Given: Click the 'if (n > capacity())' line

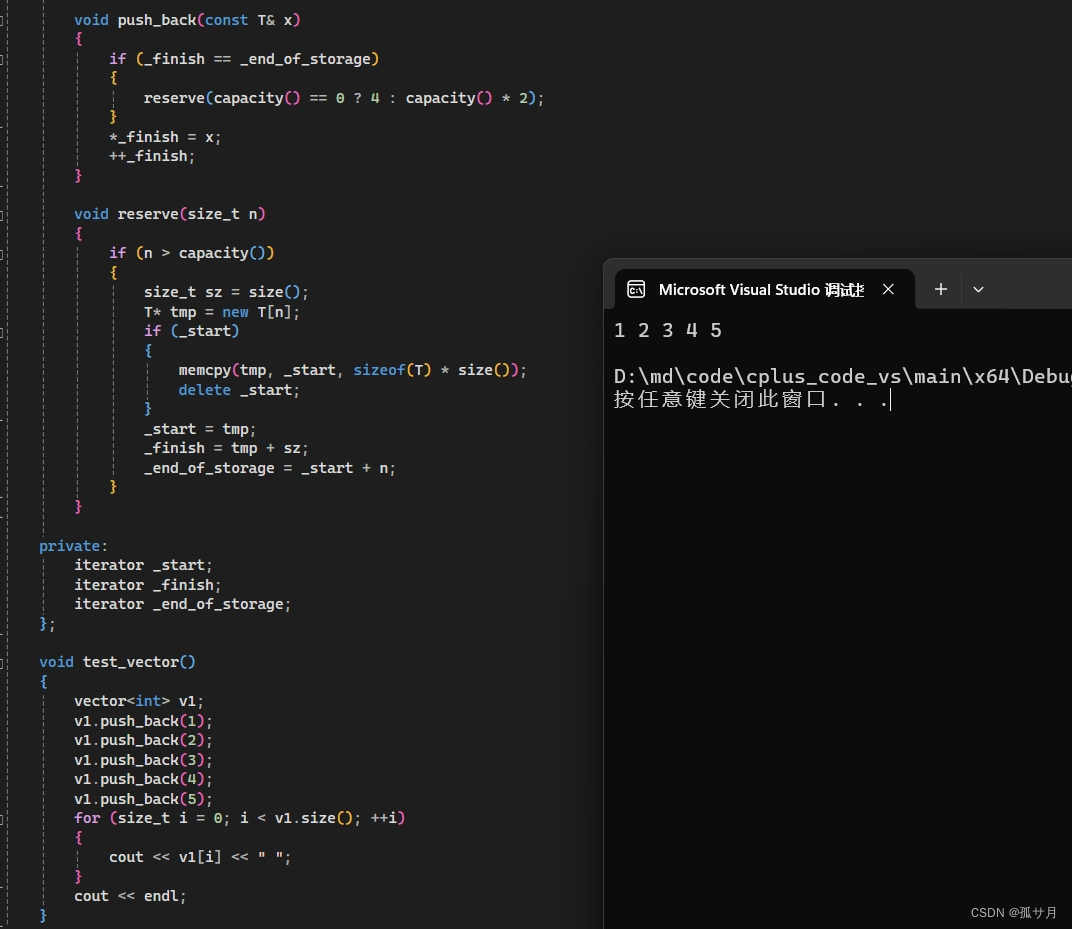Looking at the screenshot, I should click(191, 254).
